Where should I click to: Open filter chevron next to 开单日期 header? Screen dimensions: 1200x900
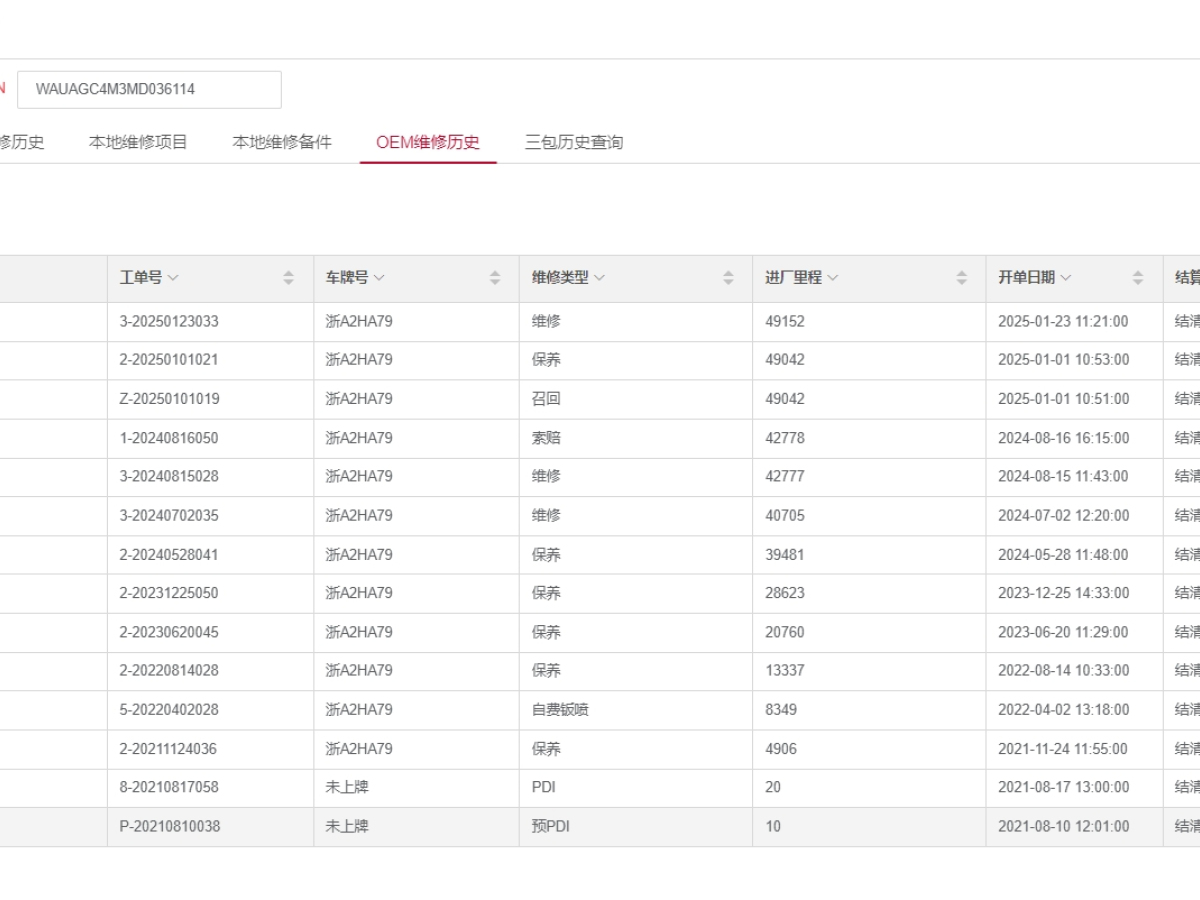(x=1065, y=278)
